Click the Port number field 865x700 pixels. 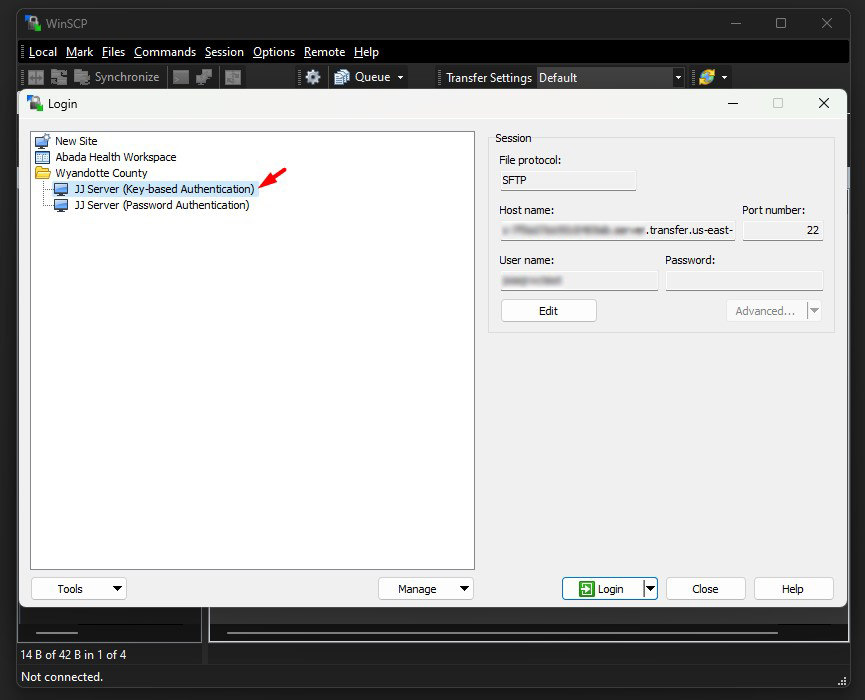[783, 230]
